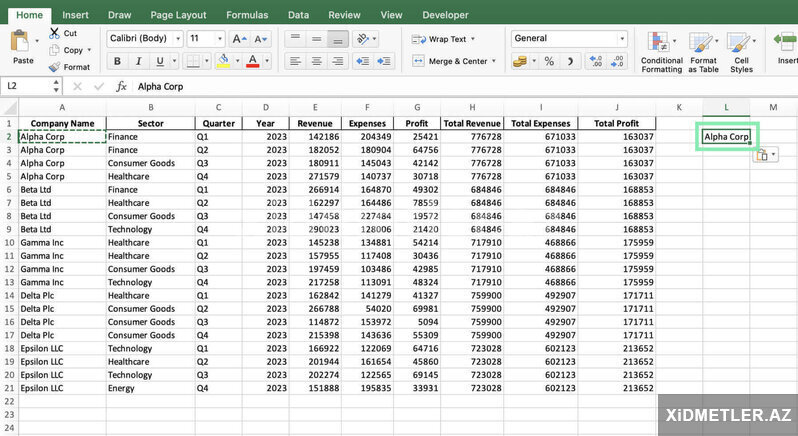The width and height of the screenshot is (798, 436).
Task: Select the entire sheet with corner button
Action: 10,108
